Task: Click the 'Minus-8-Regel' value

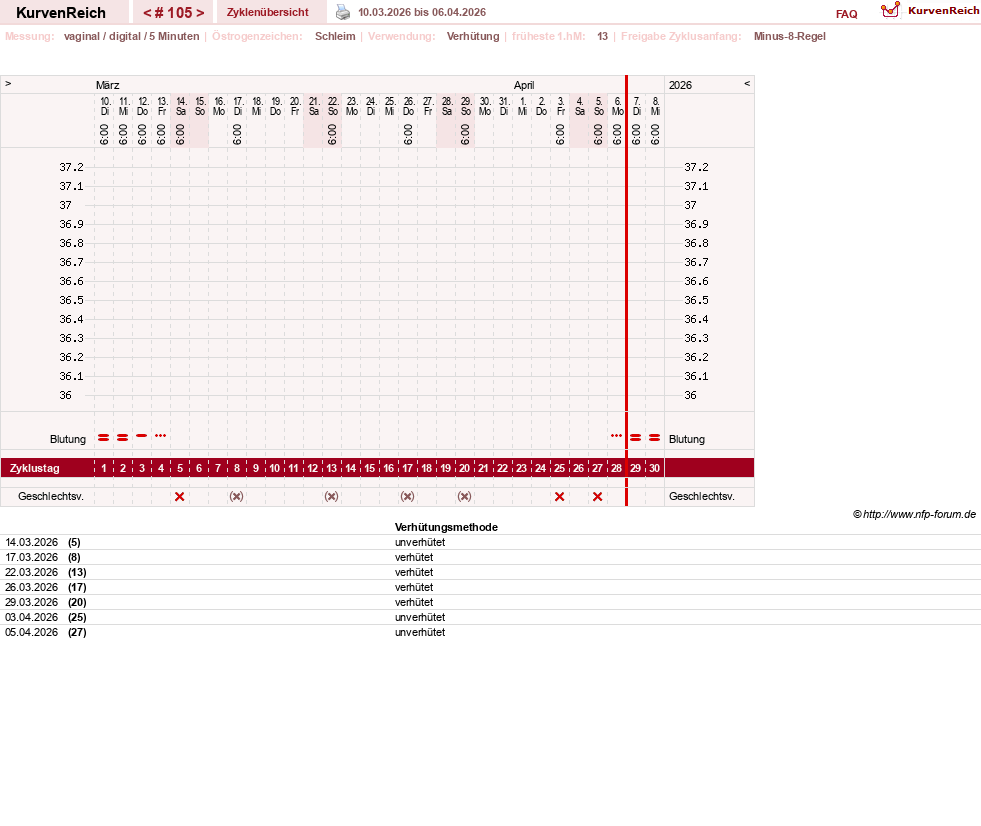Action: pyautogui.click(x=790, y=36)
